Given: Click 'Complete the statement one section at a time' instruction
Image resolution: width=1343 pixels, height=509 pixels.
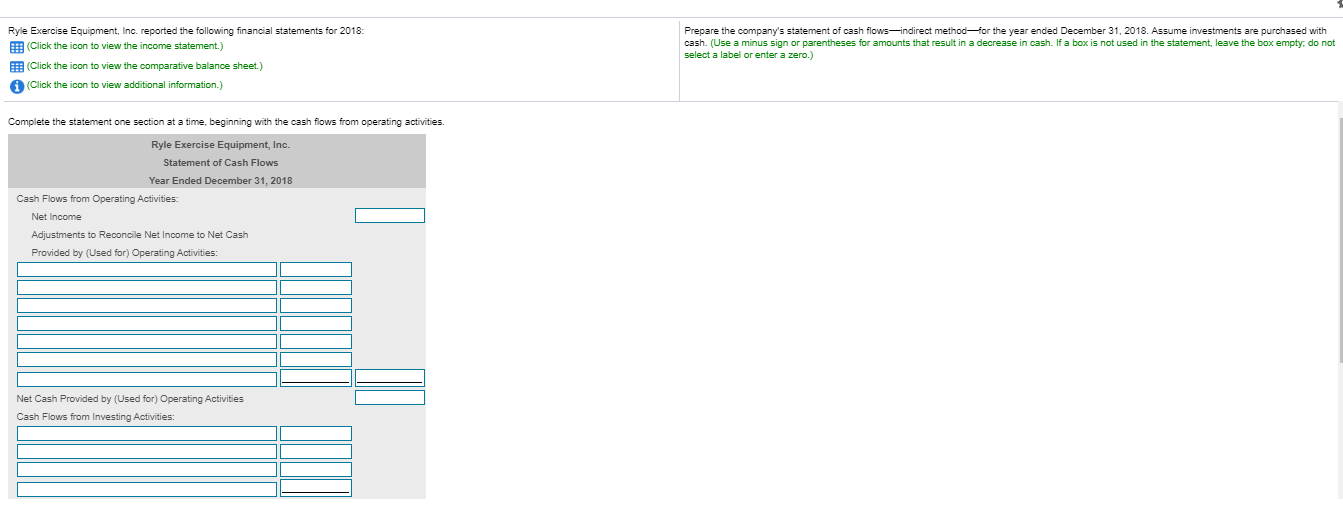Looking at the screenshot, I should (226, 122).
